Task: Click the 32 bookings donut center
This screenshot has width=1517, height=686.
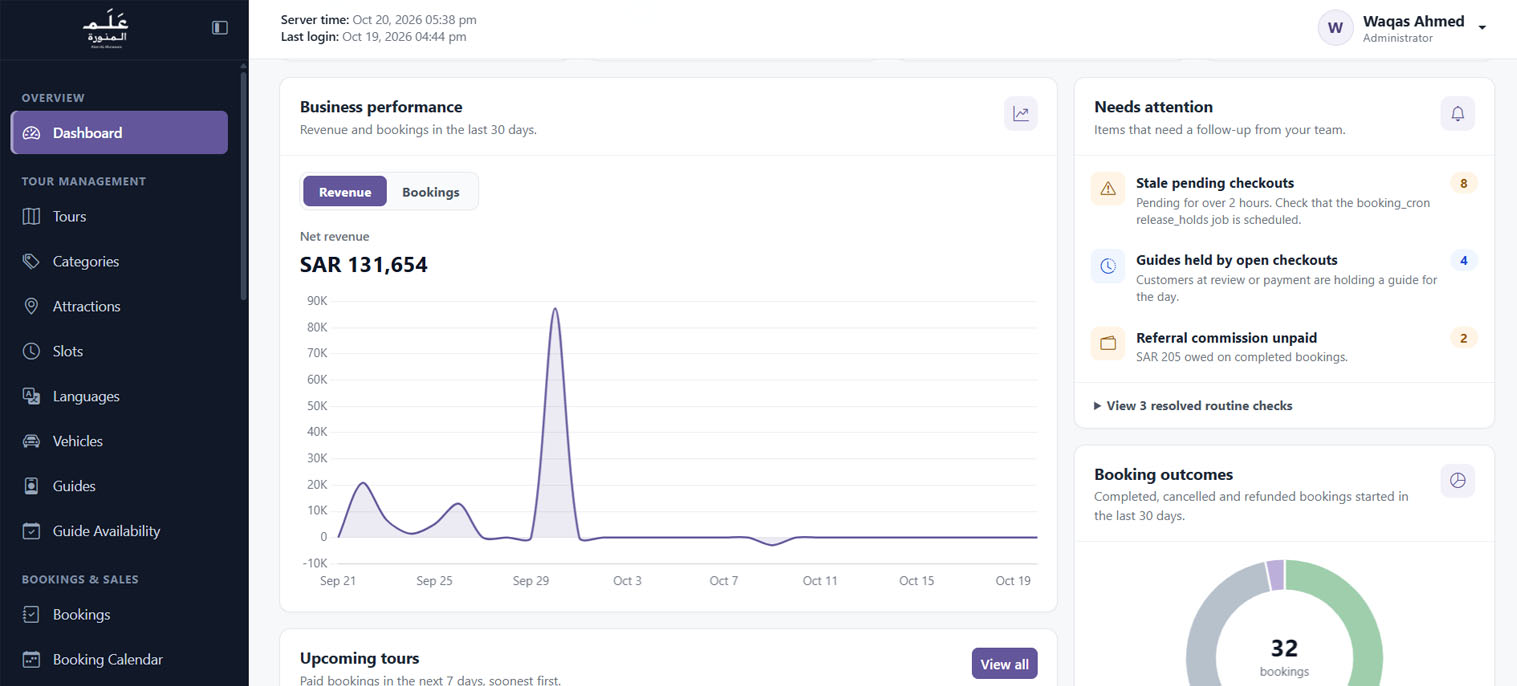Action: [1284, 656]
